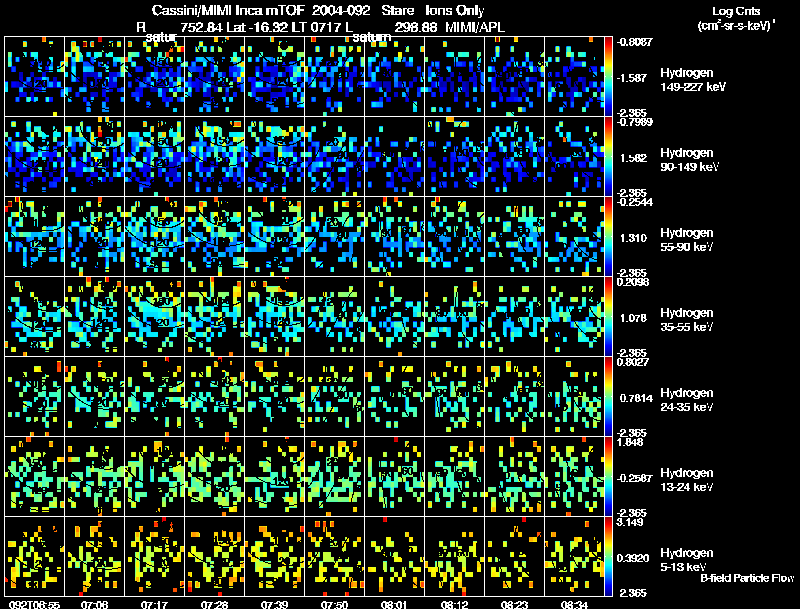The height and width of the screenshot is (609, 800).
Task: Click the Hydrogen 149-227 keV color bar
Action: point(608,77)
